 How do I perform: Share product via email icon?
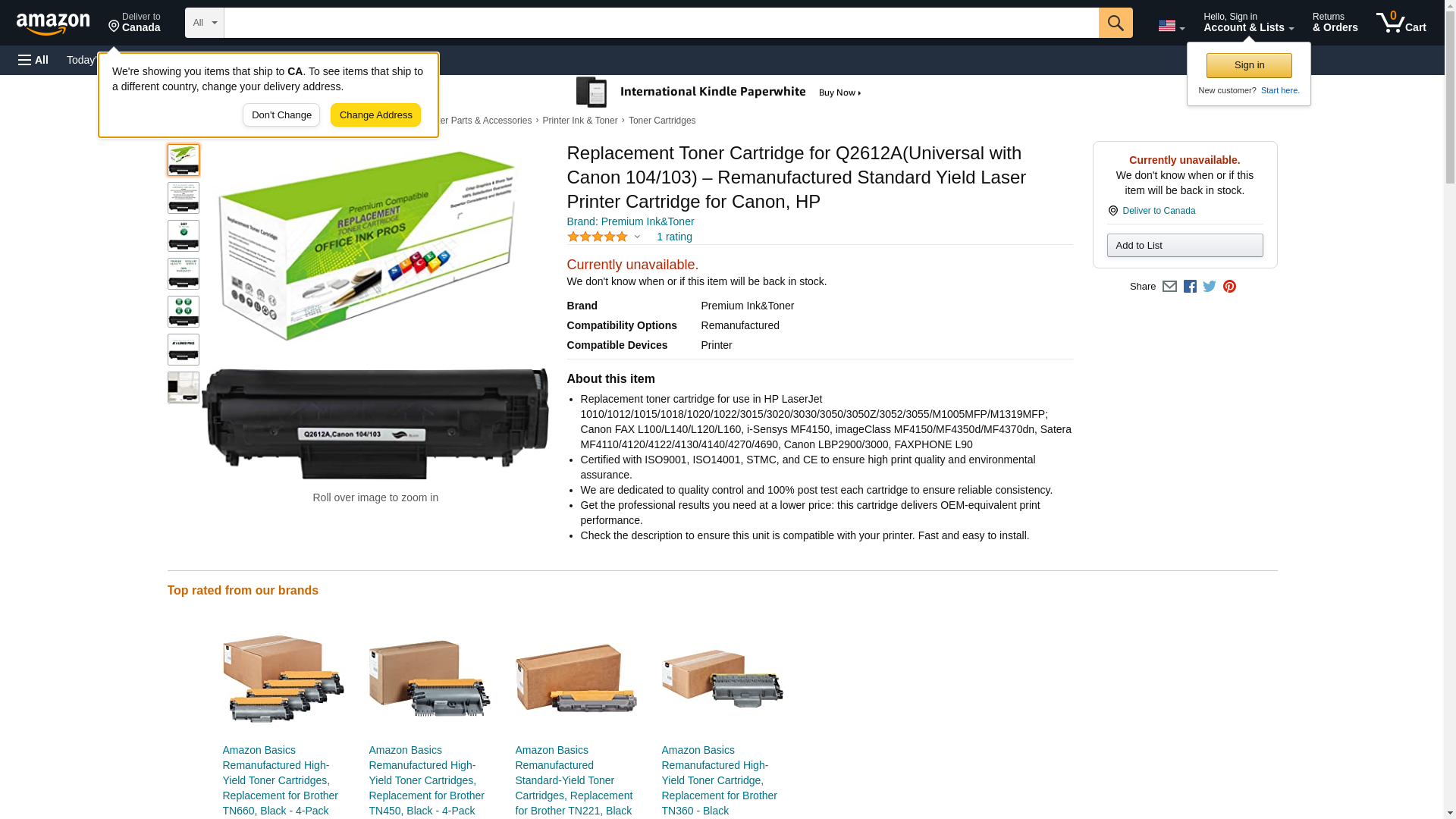[x=1169, y=287]
